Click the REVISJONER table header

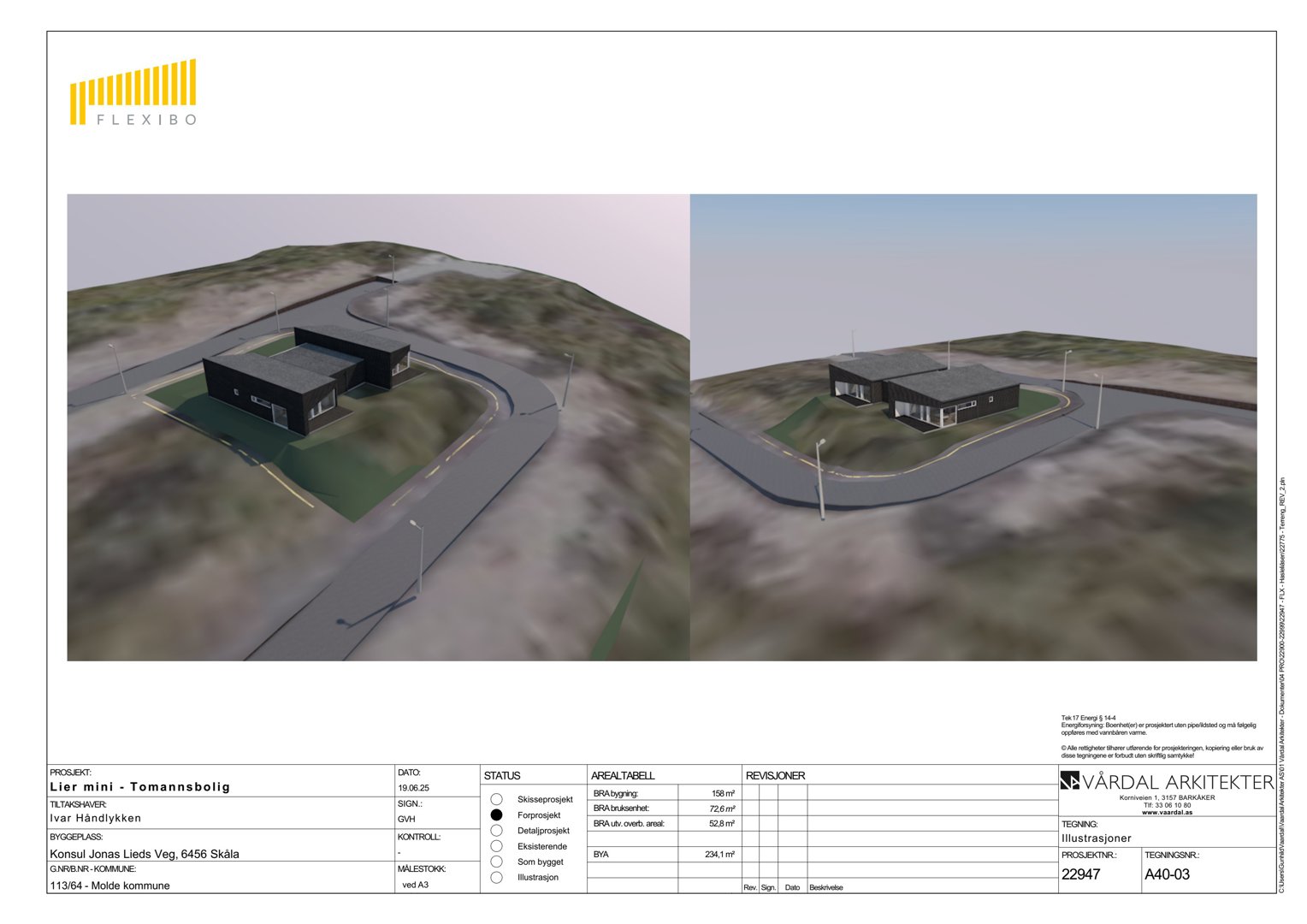(x=774, y=776)
